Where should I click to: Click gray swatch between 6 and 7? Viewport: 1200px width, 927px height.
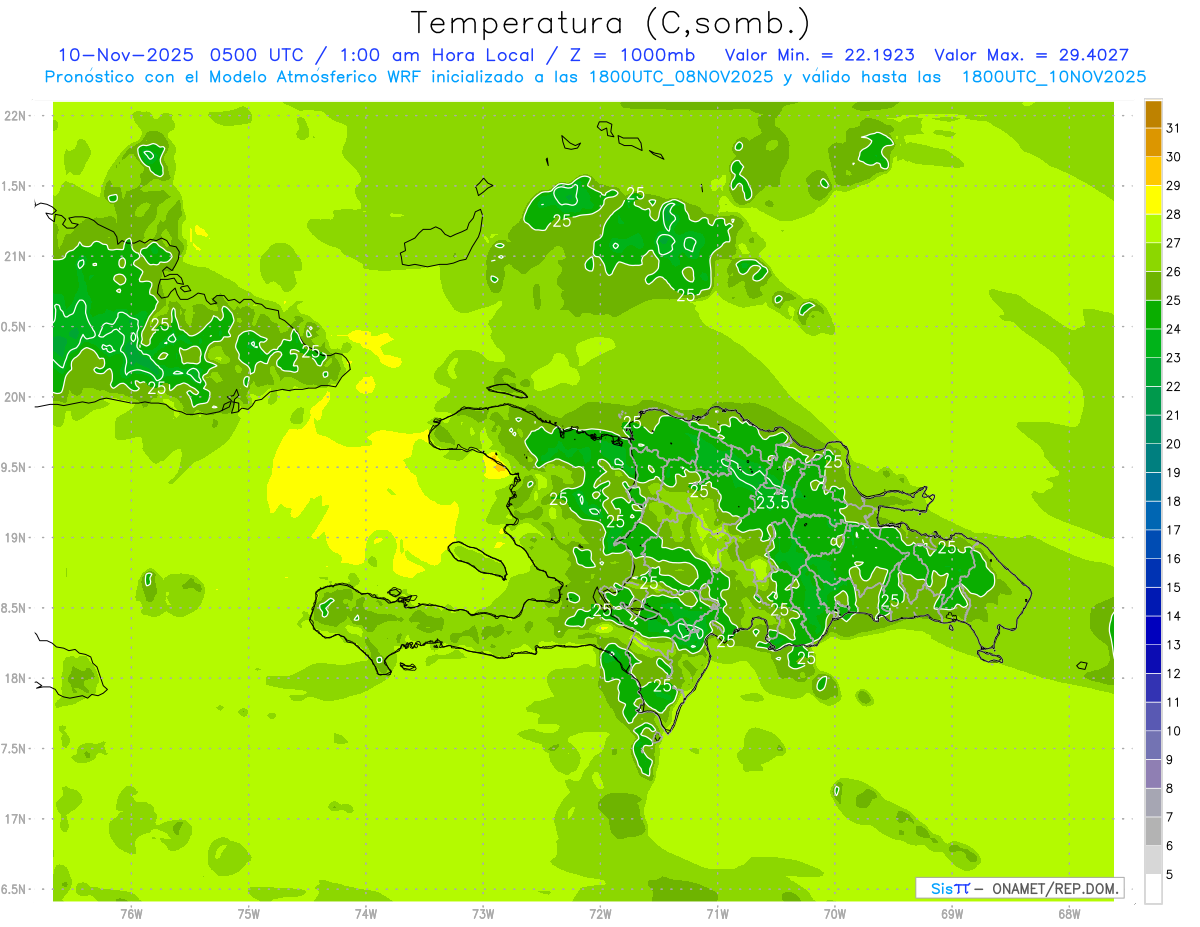1153,831
